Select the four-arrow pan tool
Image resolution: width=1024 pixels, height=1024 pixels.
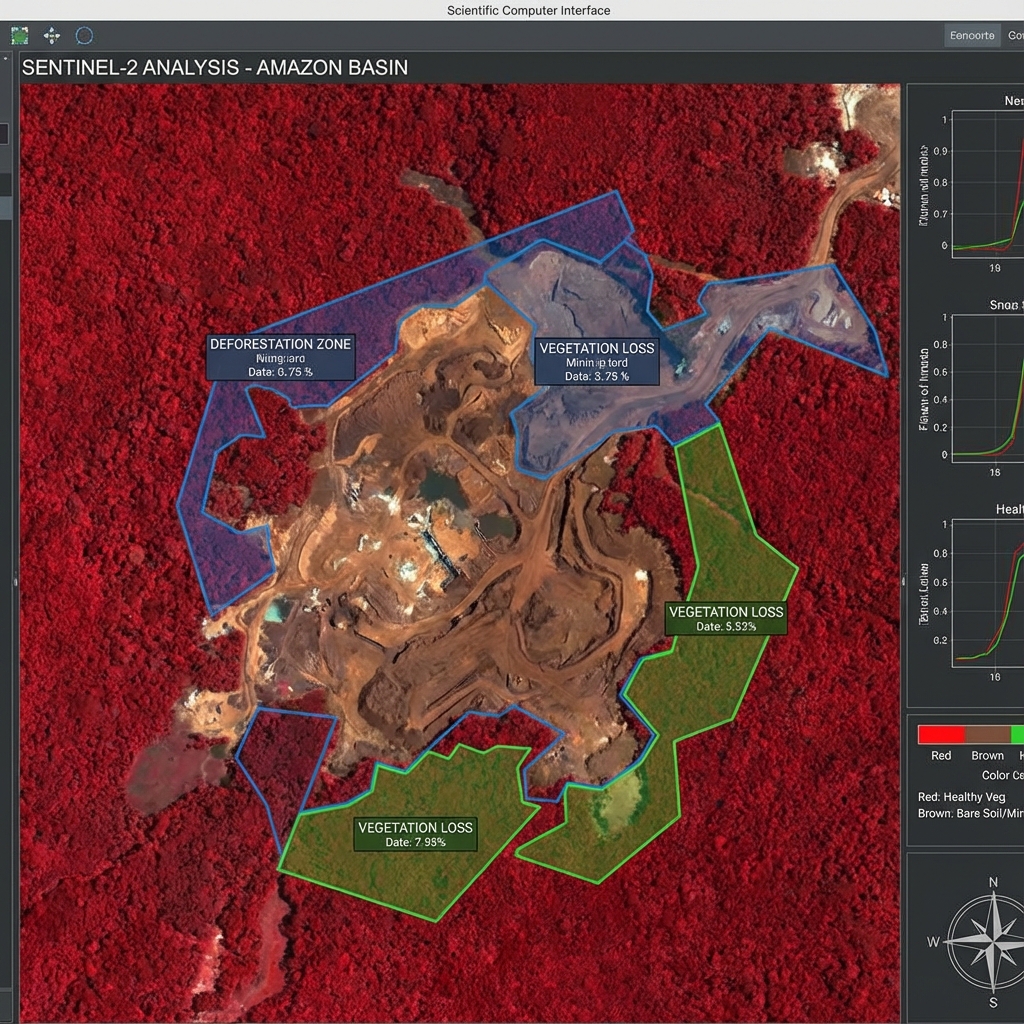(52, 36)
